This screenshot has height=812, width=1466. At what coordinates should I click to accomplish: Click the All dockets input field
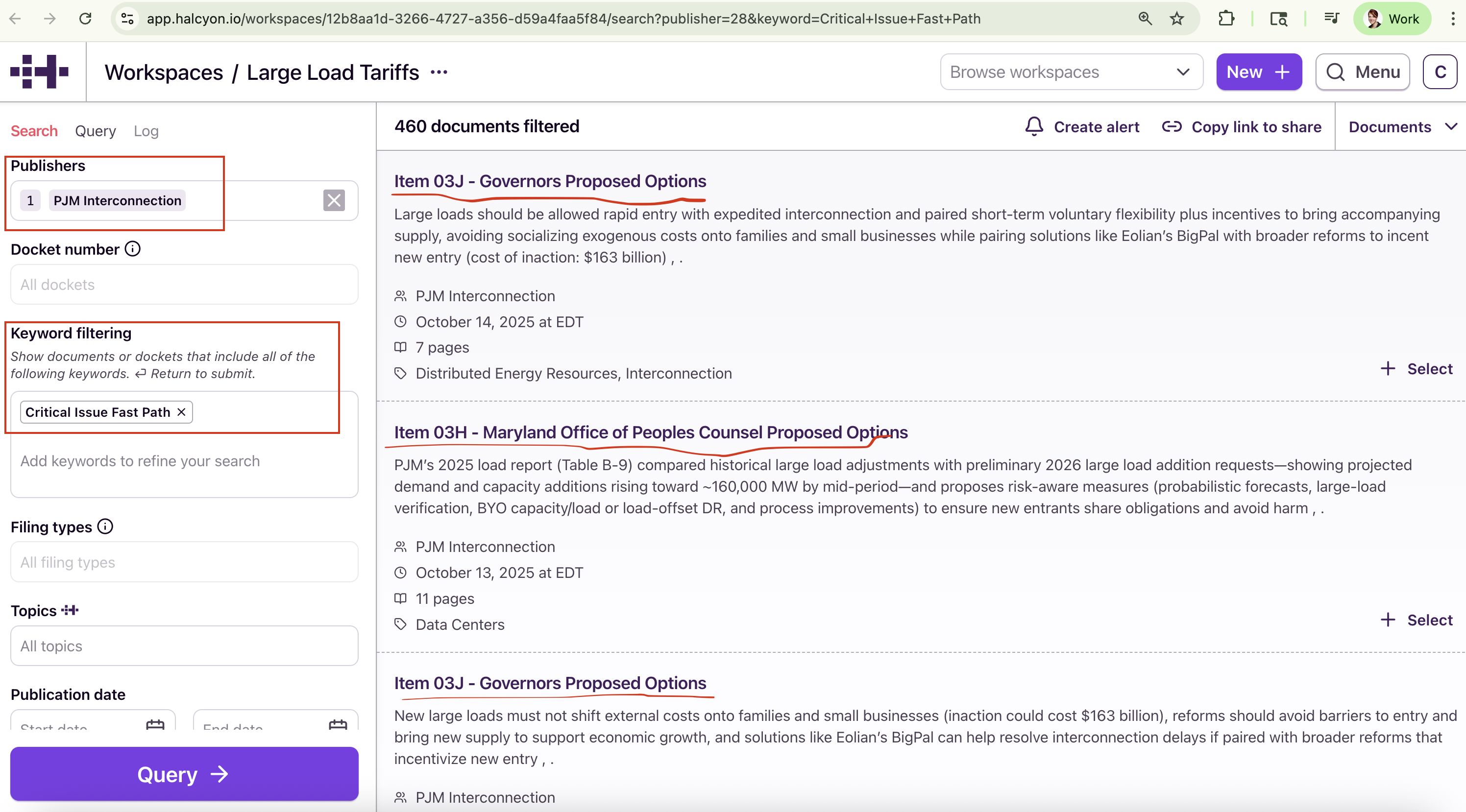184,285
